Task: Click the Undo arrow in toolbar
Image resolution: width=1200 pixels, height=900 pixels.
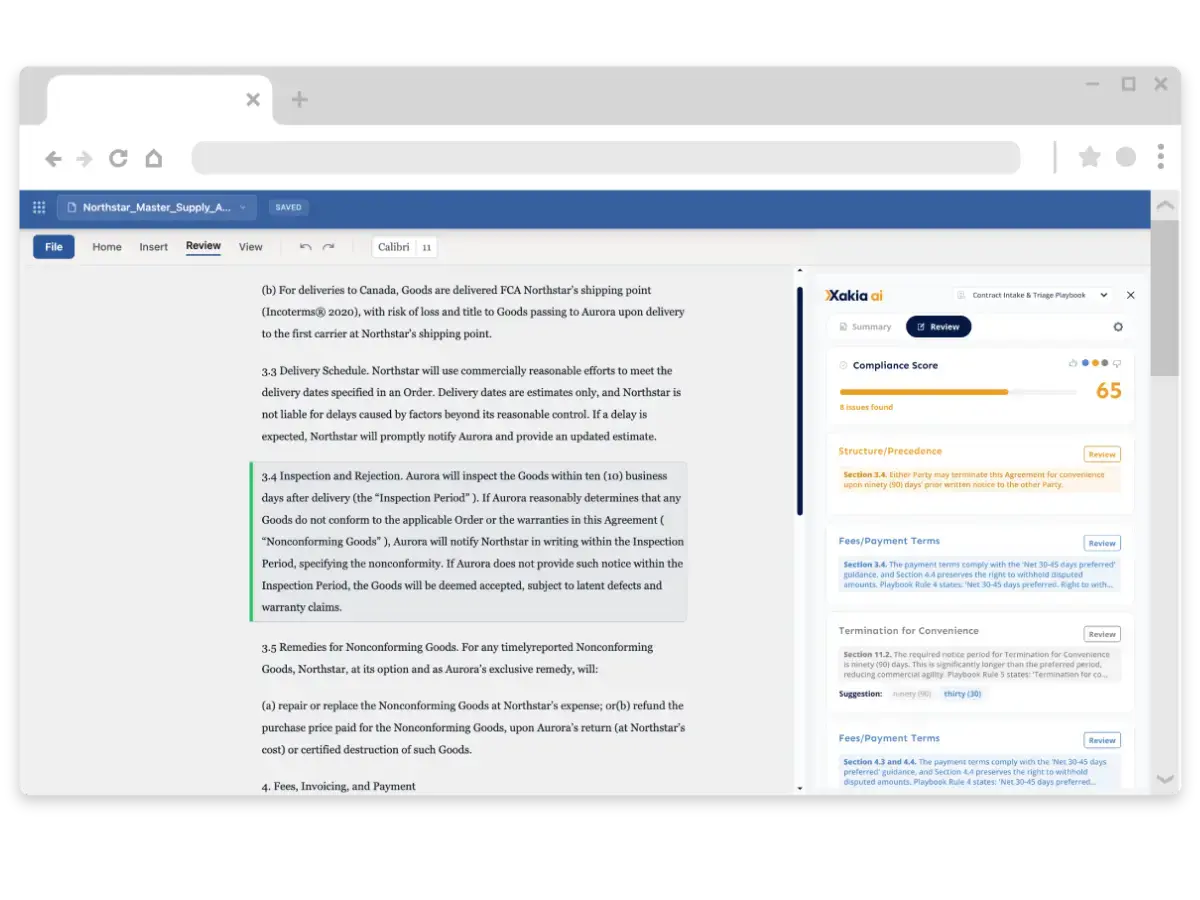Action: point(306,247)
